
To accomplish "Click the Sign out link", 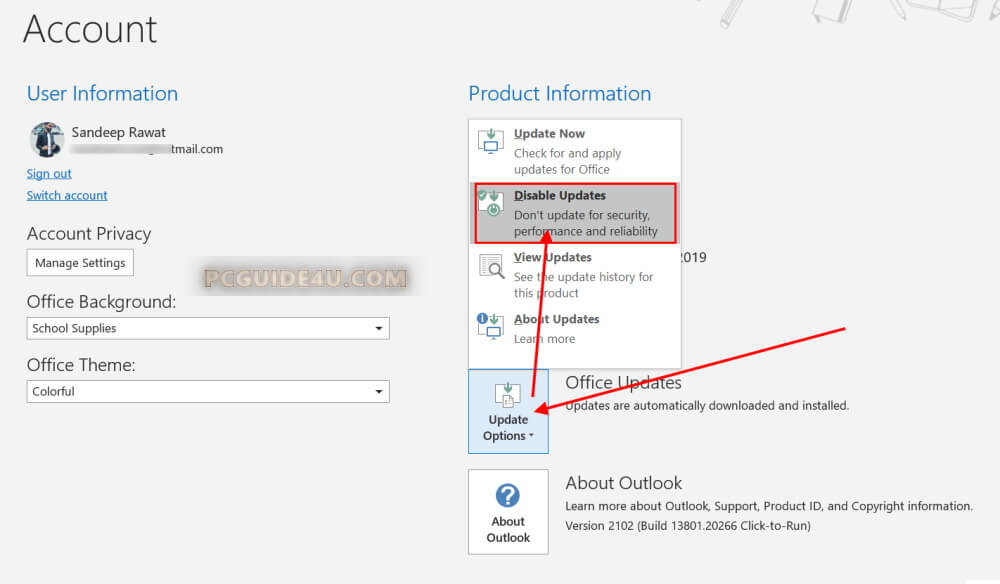I will (x=49, y=174).
